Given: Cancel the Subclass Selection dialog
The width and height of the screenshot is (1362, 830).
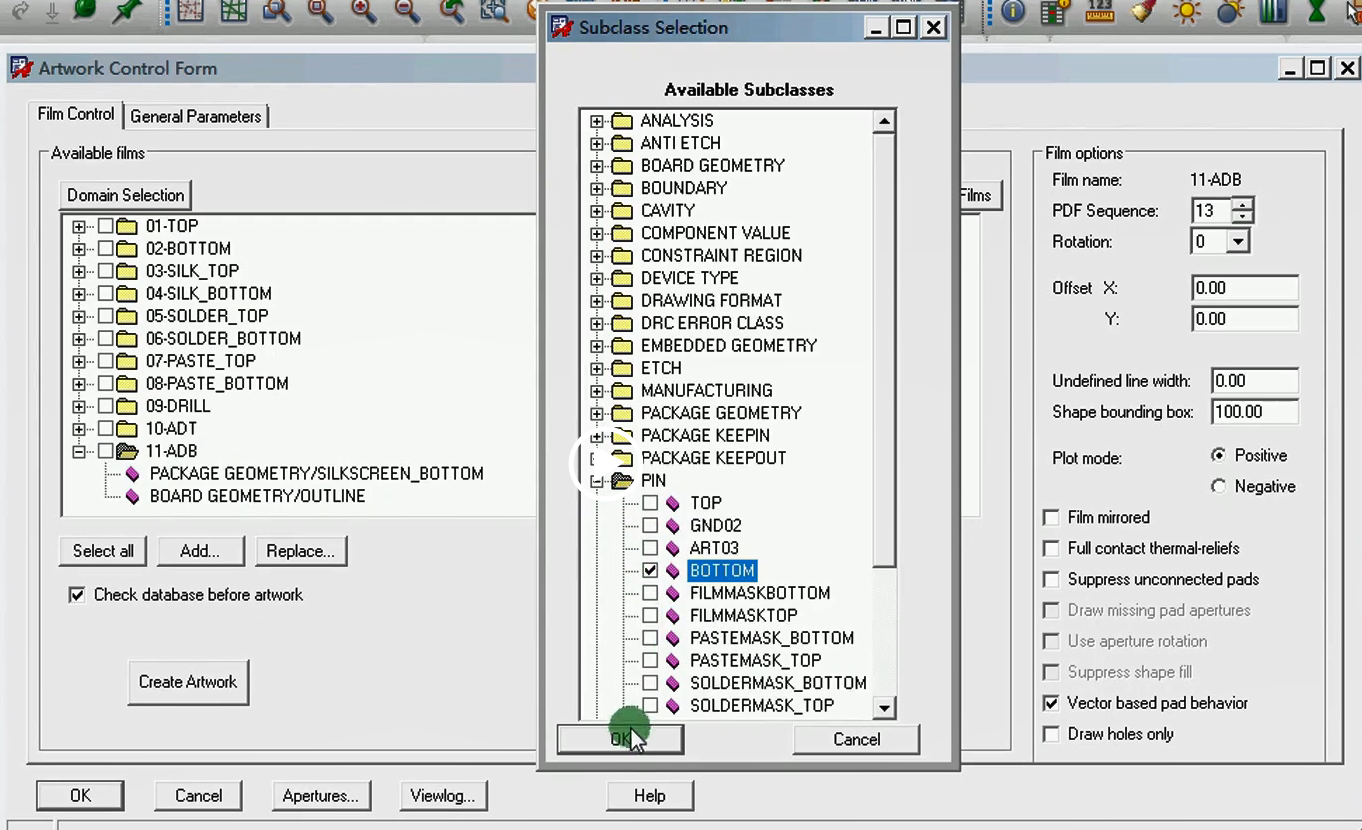Looking at the screenshot, I should coord(857,739).
